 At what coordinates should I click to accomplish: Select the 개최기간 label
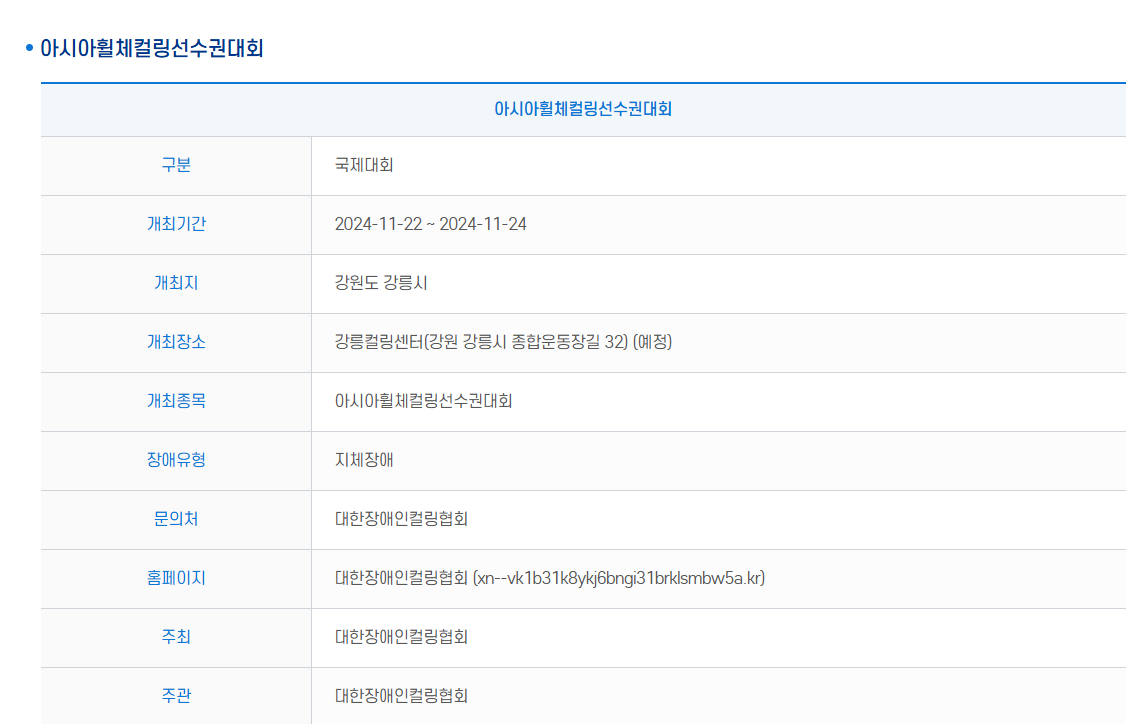pyautogui.click(x=176, y=225)
